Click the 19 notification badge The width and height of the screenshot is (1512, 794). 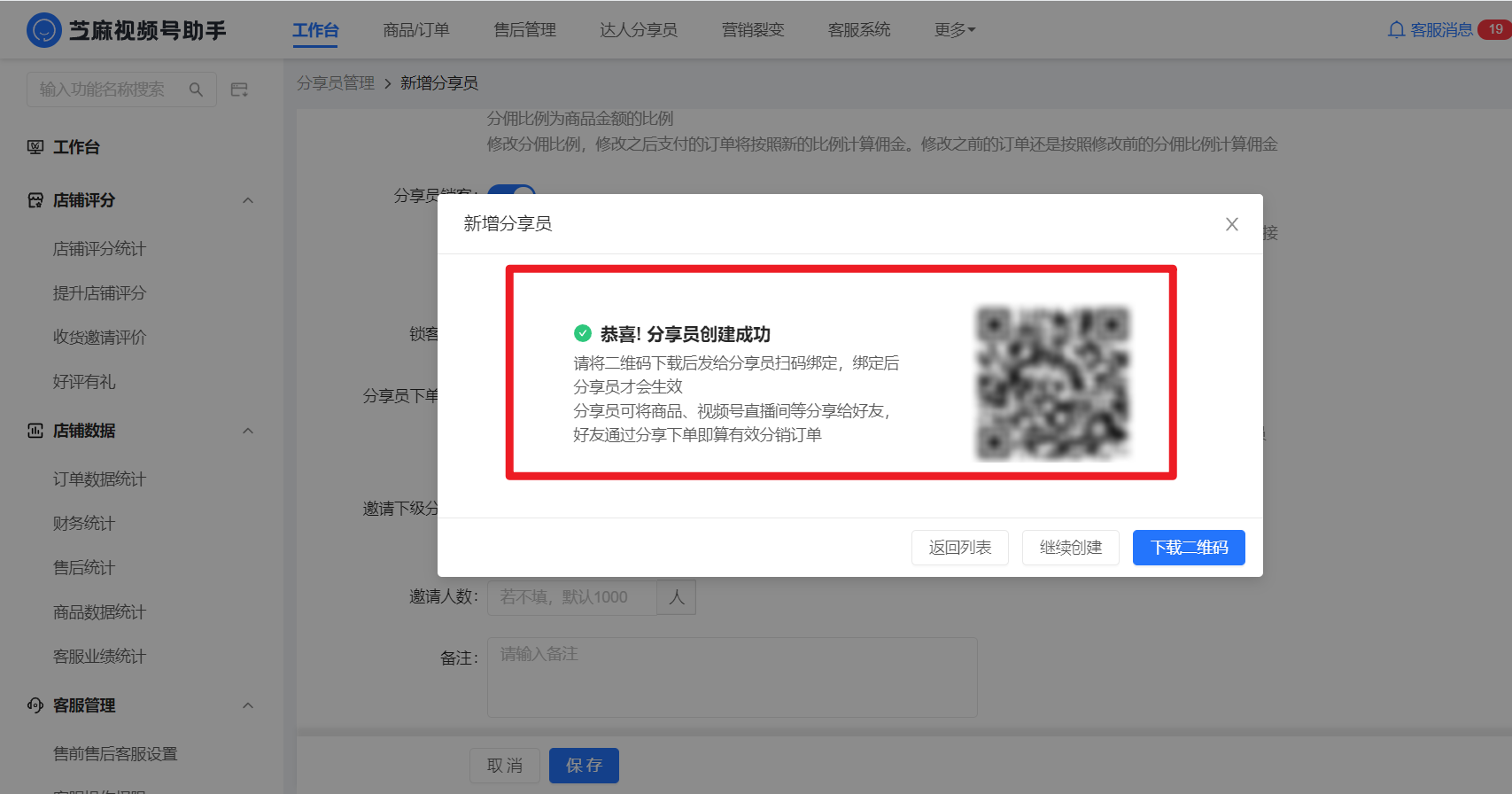point(1495,29)
